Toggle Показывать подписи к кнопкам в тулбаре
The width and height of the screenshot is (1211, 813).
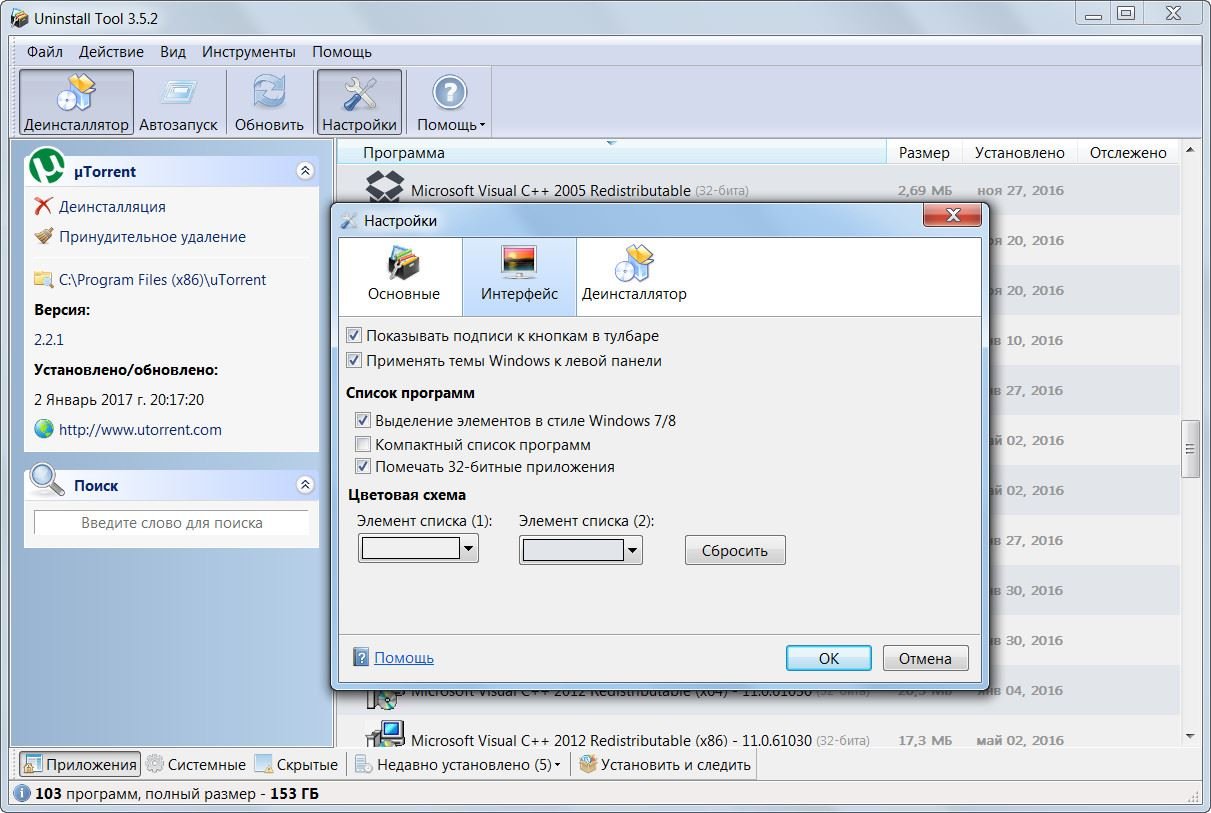click(354, 336)
